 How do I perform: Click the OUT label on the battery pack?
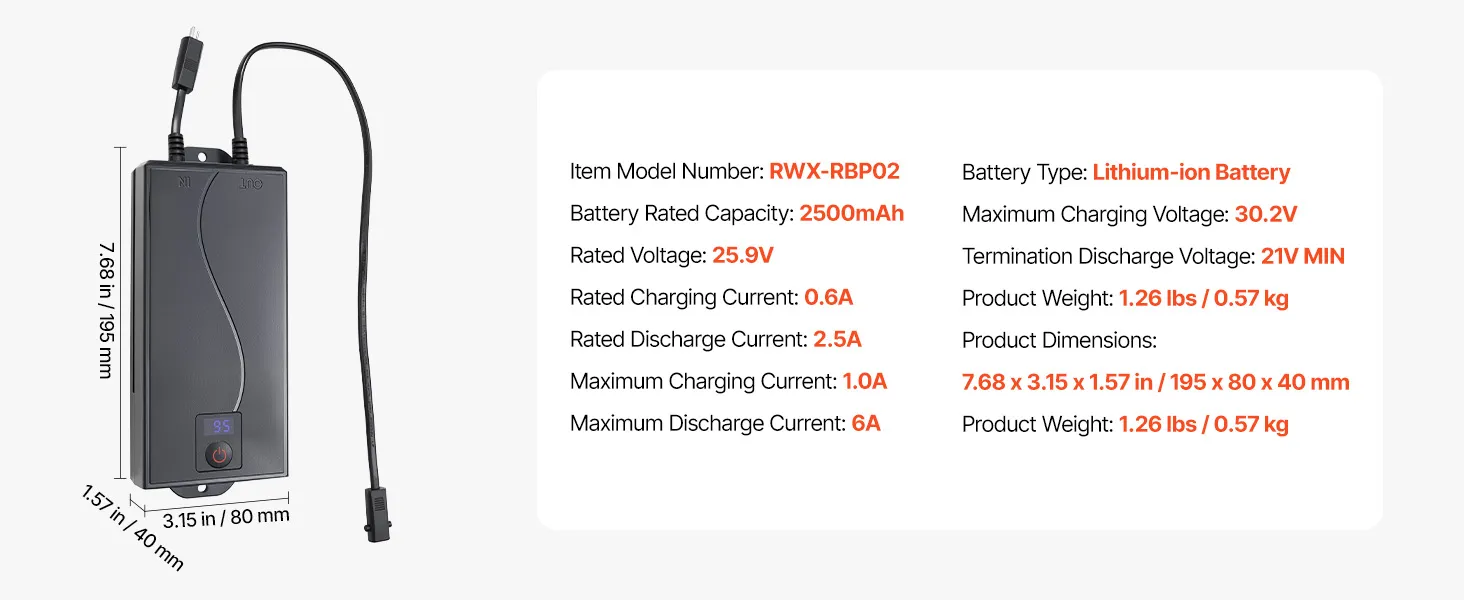pyautogui.click(x=248, y=183)
